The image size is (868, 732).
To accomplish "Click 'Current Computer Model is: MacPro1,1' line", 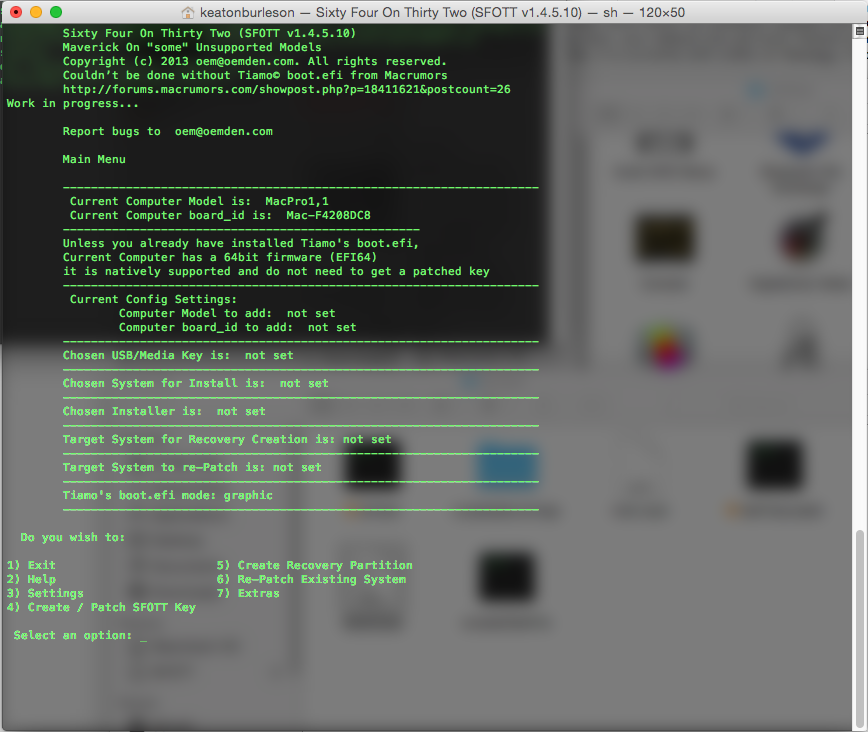I will tap(199, 201).
